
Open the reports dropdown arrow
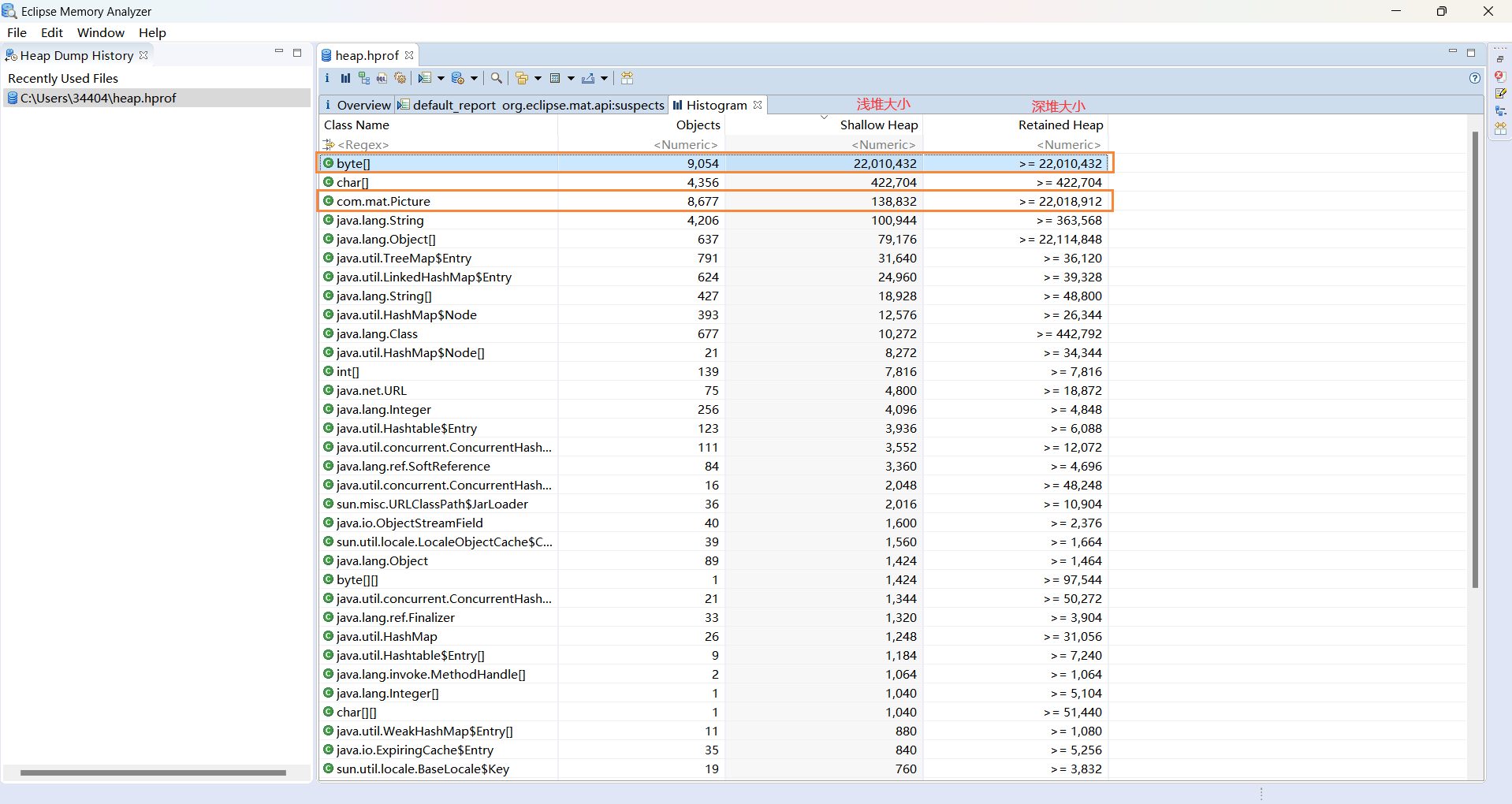tap(441, 78)
